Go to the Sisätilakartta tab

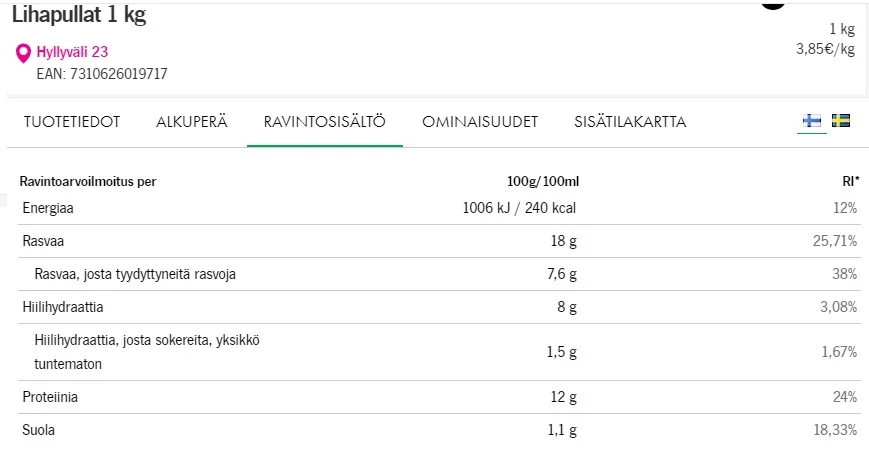coord(630,122)
